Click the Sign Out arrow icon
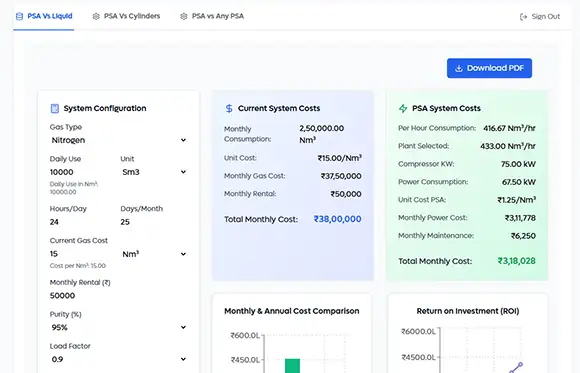The height and width of the screenshot is (373, 580). (523, 17)
